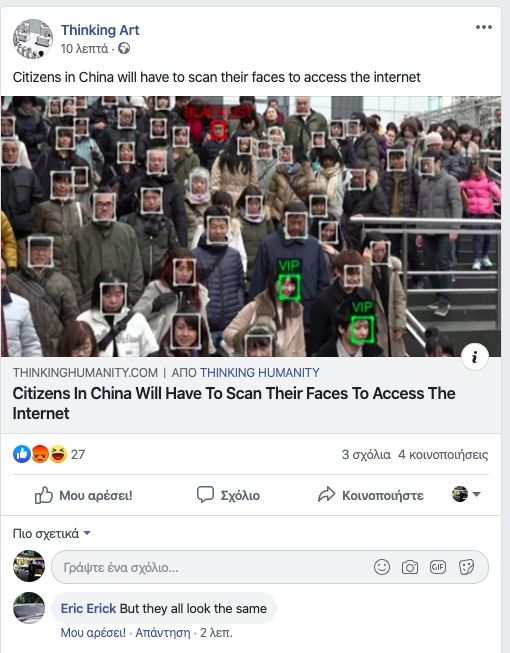510x653 pixels.
Task: Click the globe public-audience icon
Action: tap(124, 49)
